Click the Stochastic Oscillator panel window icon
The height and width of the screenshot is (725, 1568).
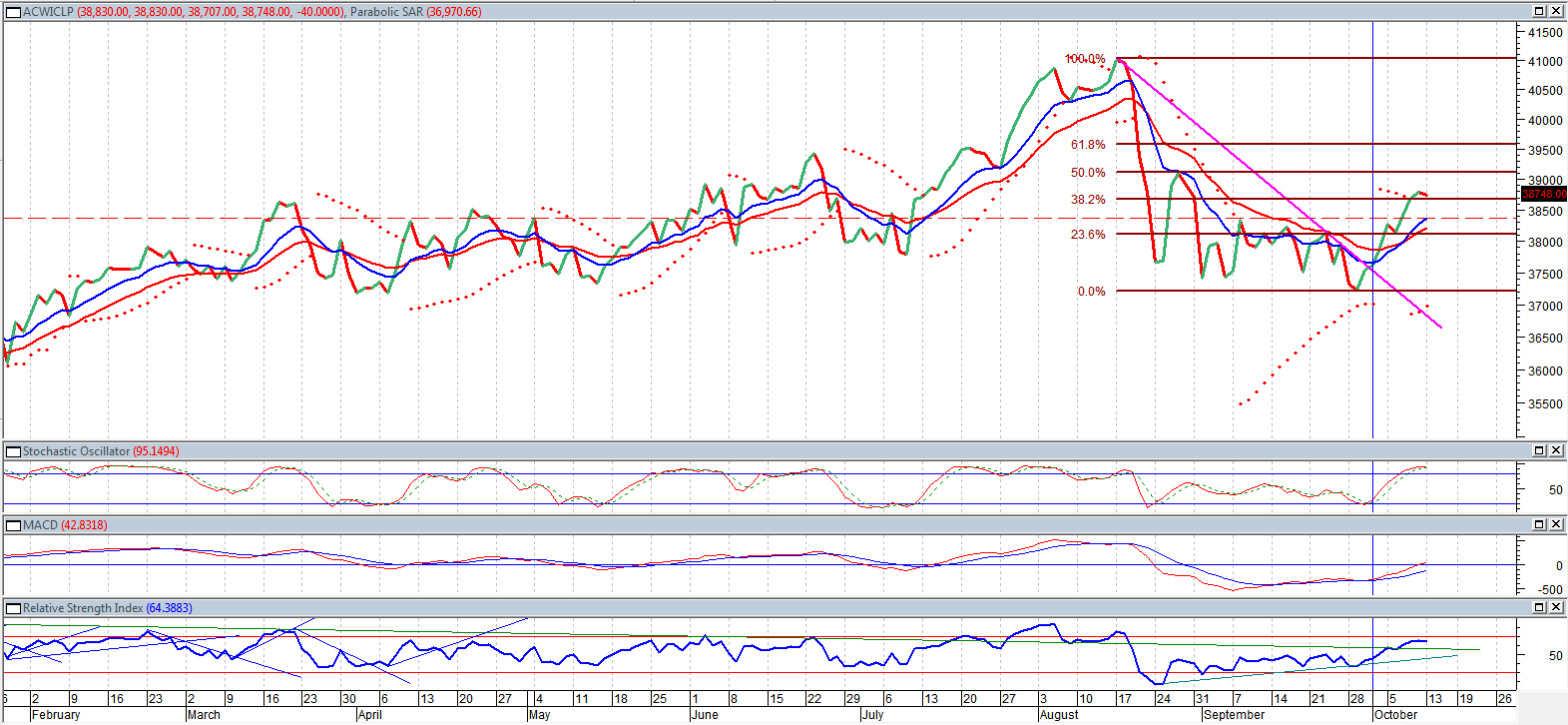(13, 451)
